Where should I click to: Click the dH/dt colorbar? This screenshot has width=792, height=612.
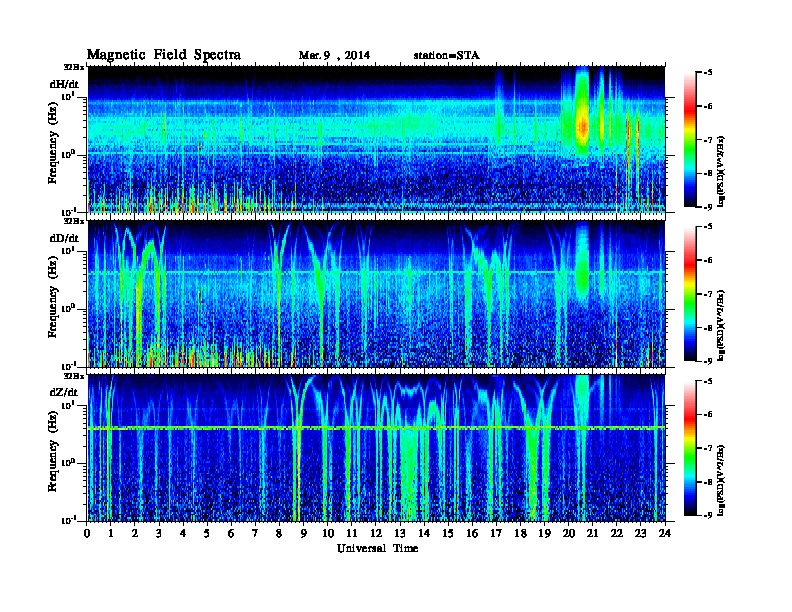coord(689,139)
